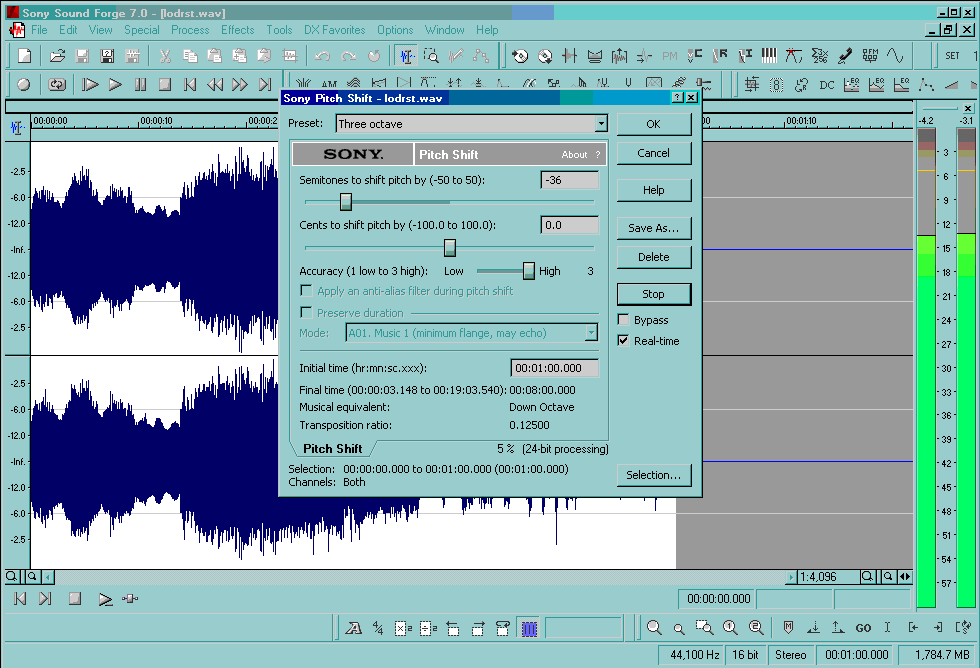Select the Edit Tool waveform cursor icon
This screenshot has height=668, width=980.
click(x=407, y=56)
